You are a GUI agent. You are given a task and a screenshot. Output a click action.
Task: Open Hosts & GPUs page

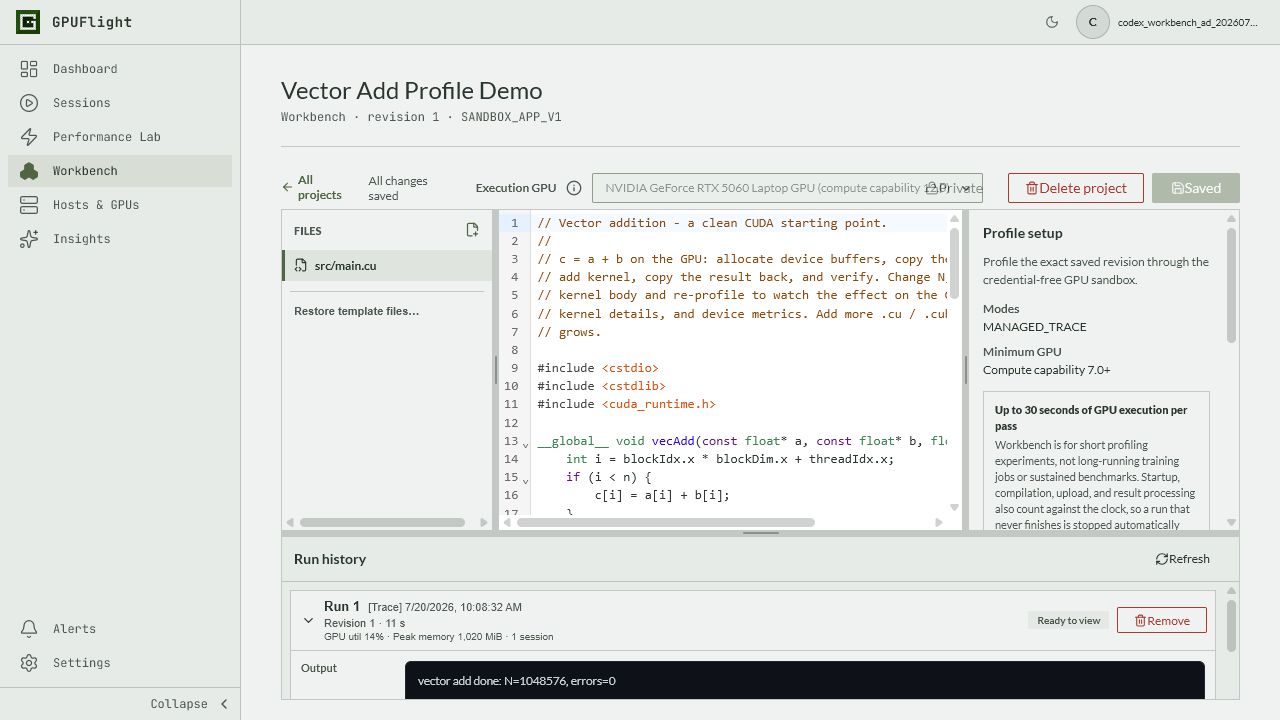point(120,205)
